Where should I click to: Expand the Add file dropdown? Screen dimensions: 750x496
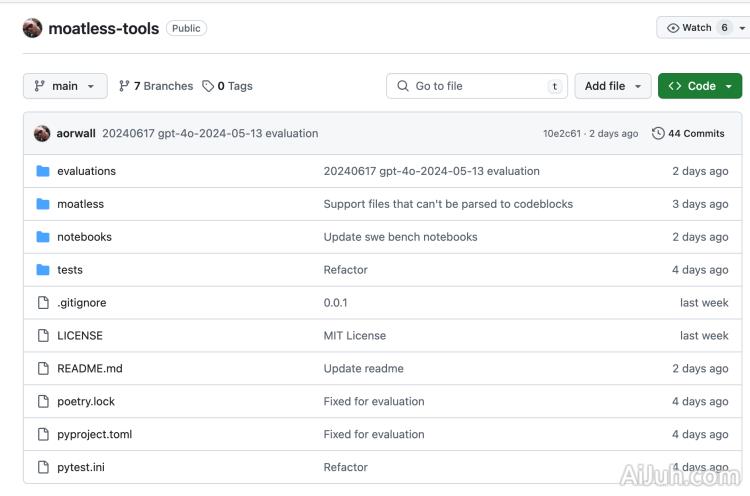[612, 86]
